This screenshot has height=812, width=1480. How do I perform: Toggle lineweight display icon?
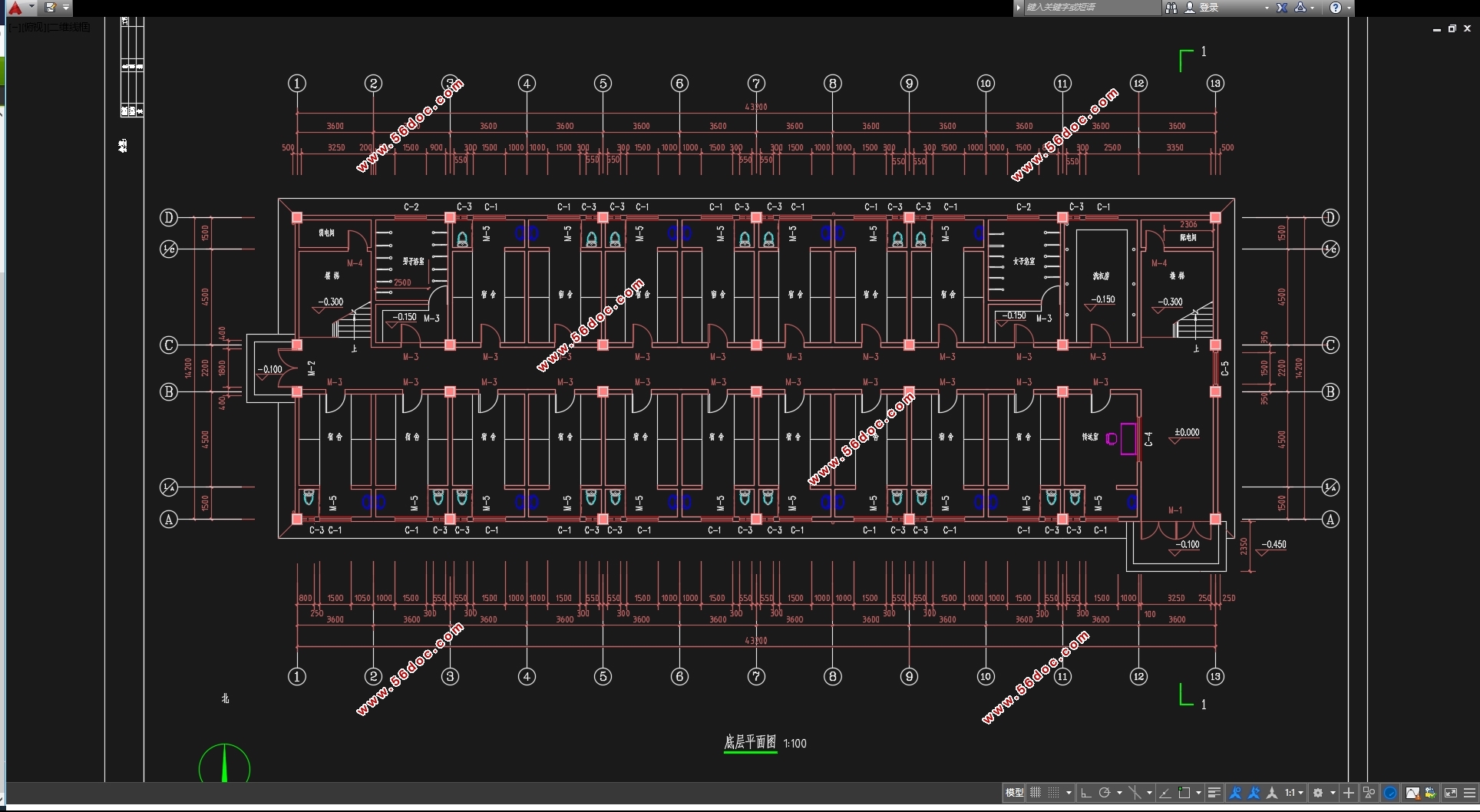pyautogui.click(x=1214, y=793)
